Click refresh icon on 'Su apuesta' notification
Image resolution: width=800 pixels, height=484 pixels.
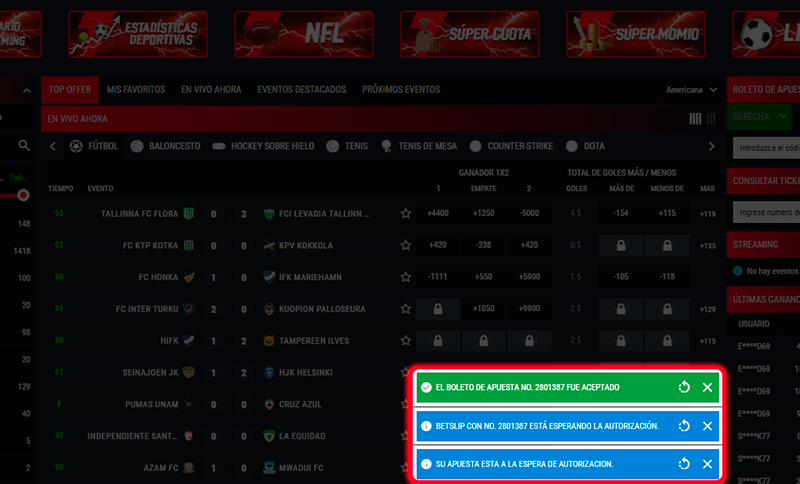684,464
